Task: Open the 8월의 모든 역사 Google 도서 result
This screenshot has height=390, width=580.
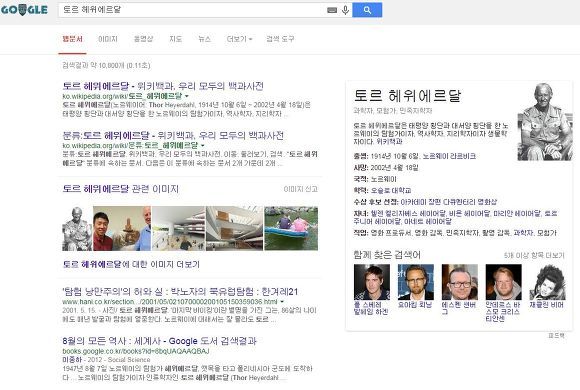Action: (159, 341)
